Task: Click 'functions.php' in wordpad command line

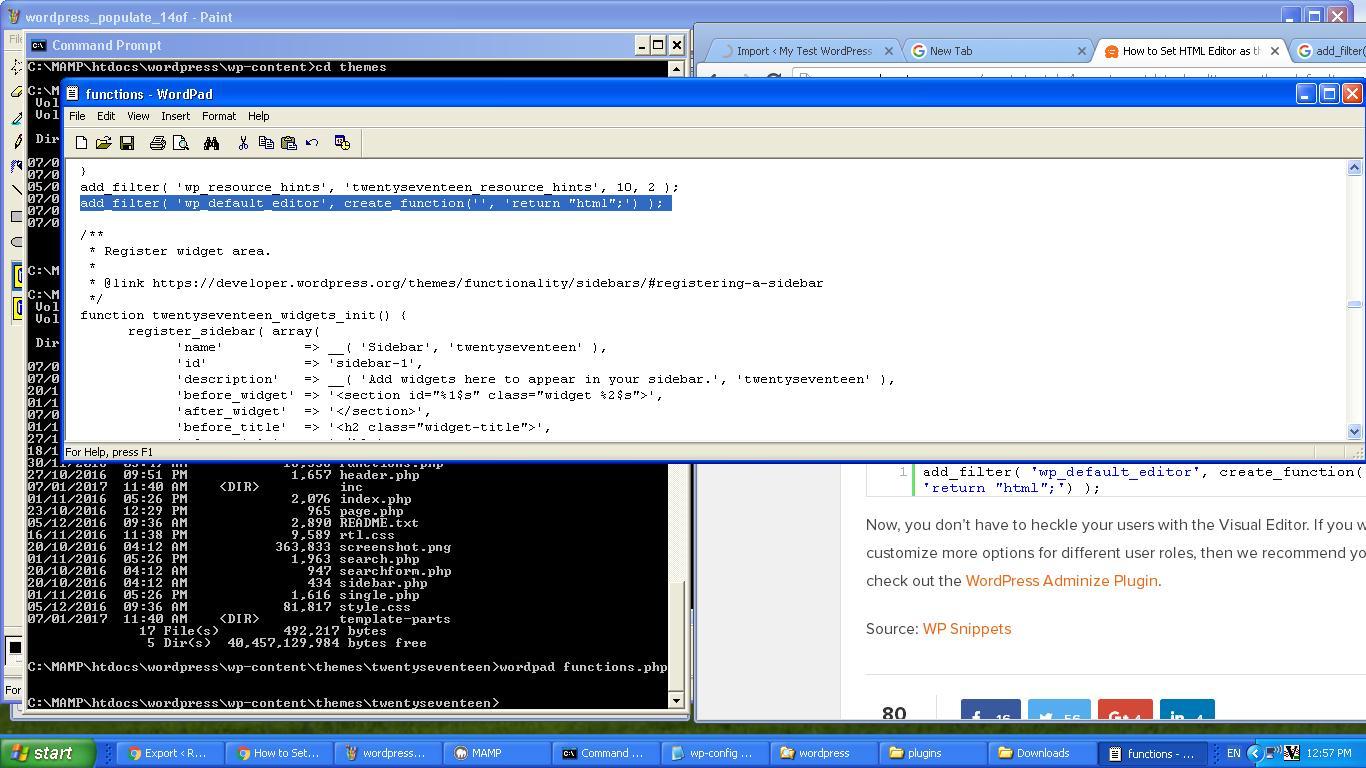Action: (x=614, y=667)
